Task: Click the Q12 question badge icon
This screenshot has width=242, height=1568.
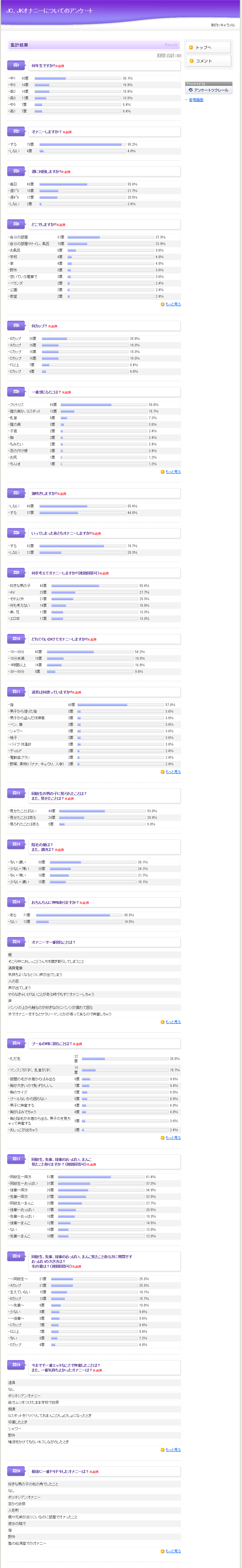Action: point(16,793)
